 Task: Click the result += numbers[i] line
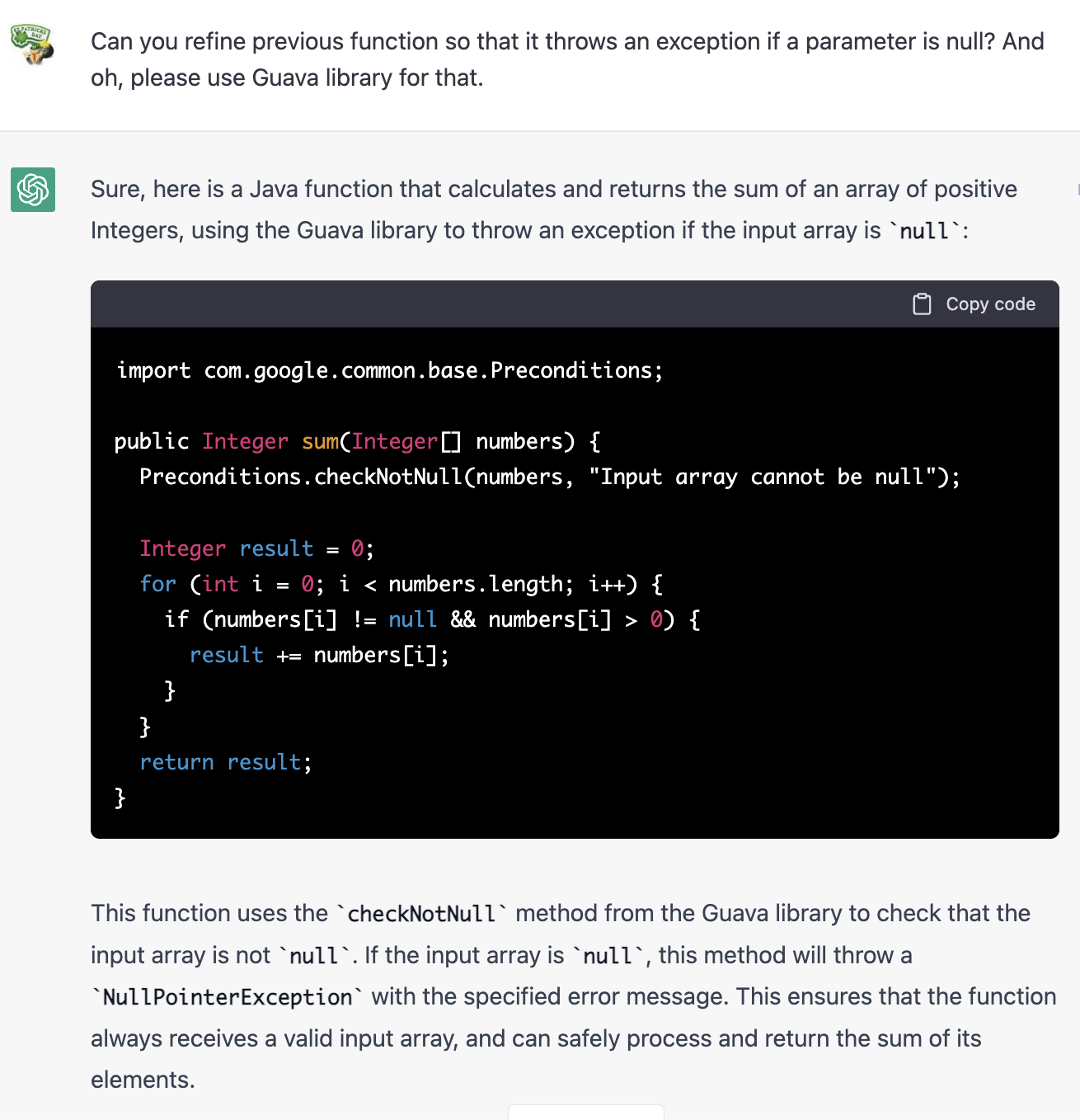click(x=319, y=655)
